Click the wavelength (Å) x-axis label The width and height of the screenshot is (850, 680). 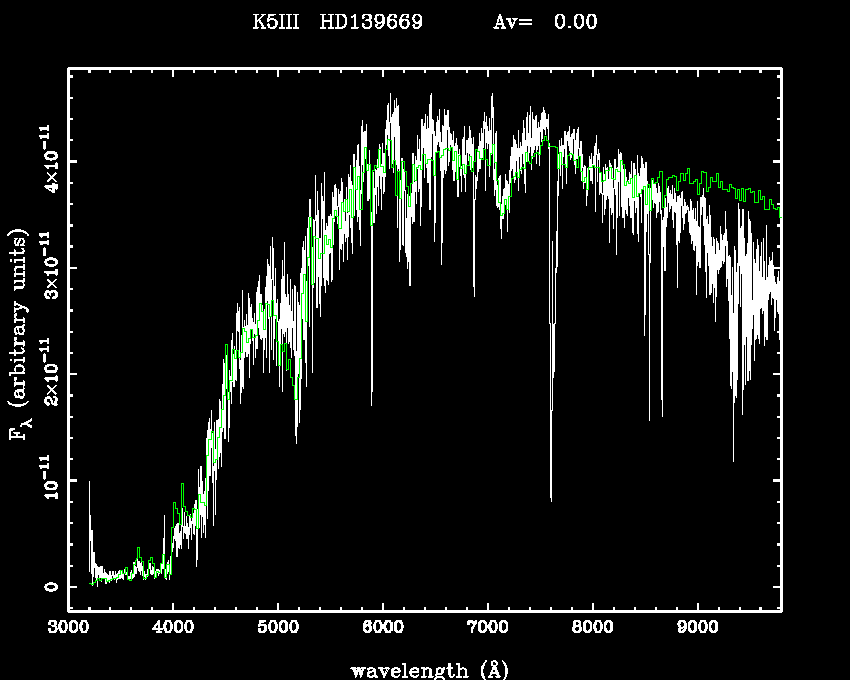424,669
